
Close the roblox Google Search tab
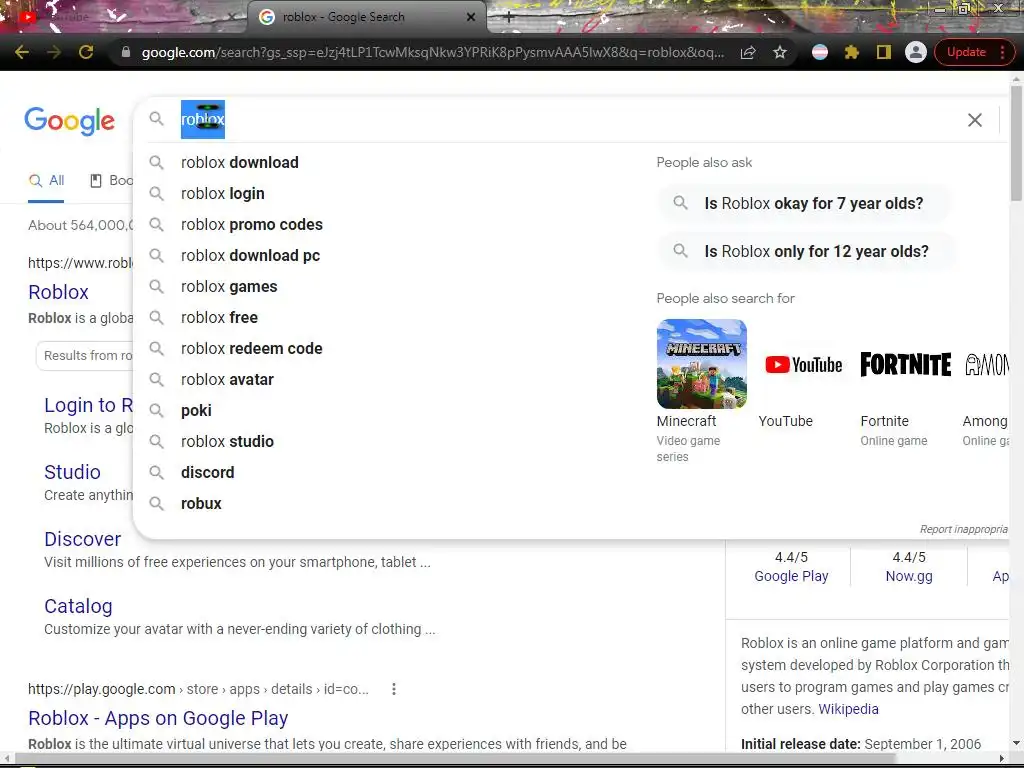471,17
